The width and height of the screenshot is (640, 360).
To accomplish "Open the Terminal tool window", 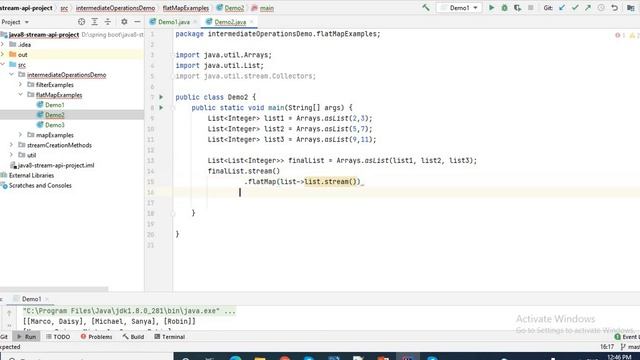I will tap(169, 337).
